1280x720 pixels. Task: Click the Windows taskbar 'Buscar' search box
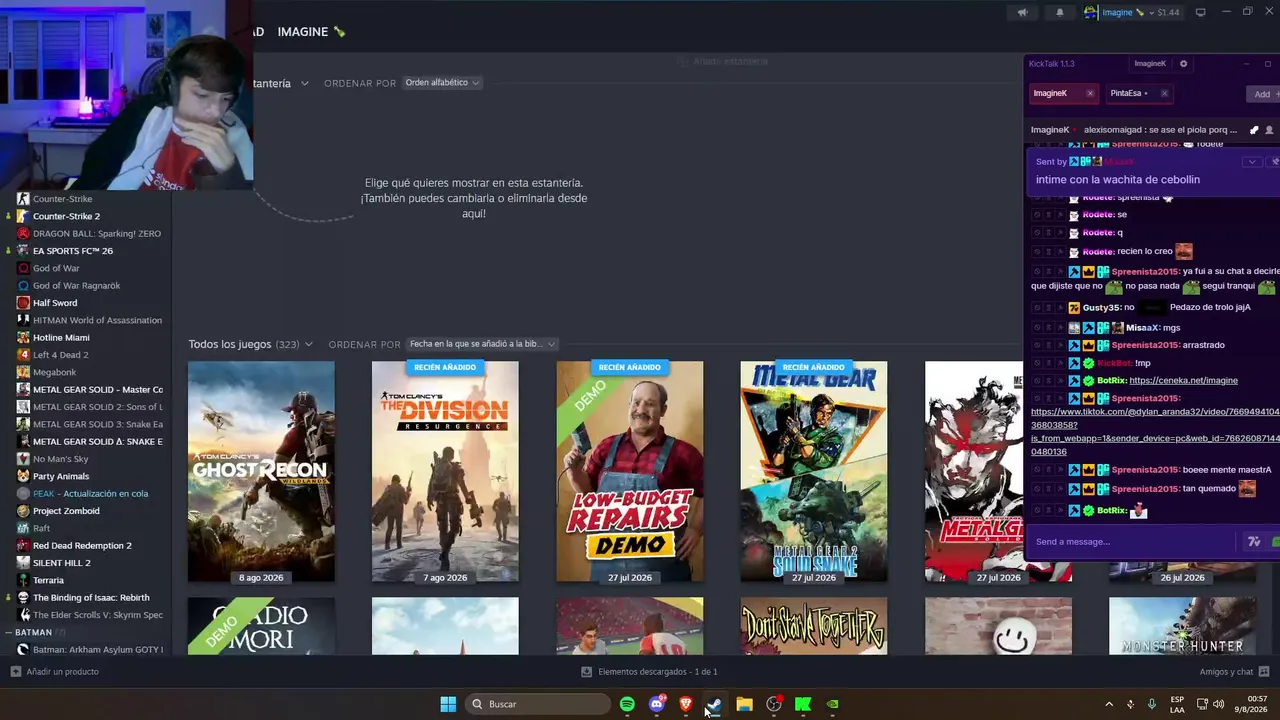pos(538,704)
